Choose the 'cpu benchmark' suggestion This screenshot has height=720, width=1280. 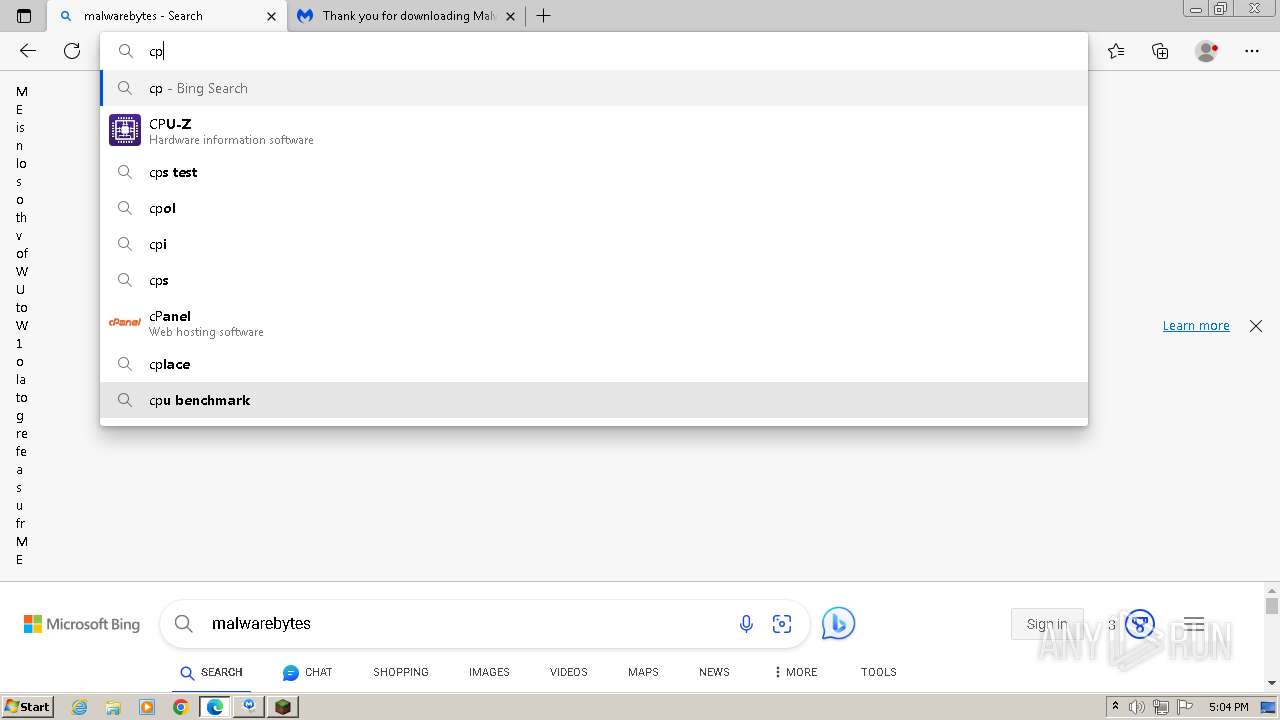(x=594, y=400)
